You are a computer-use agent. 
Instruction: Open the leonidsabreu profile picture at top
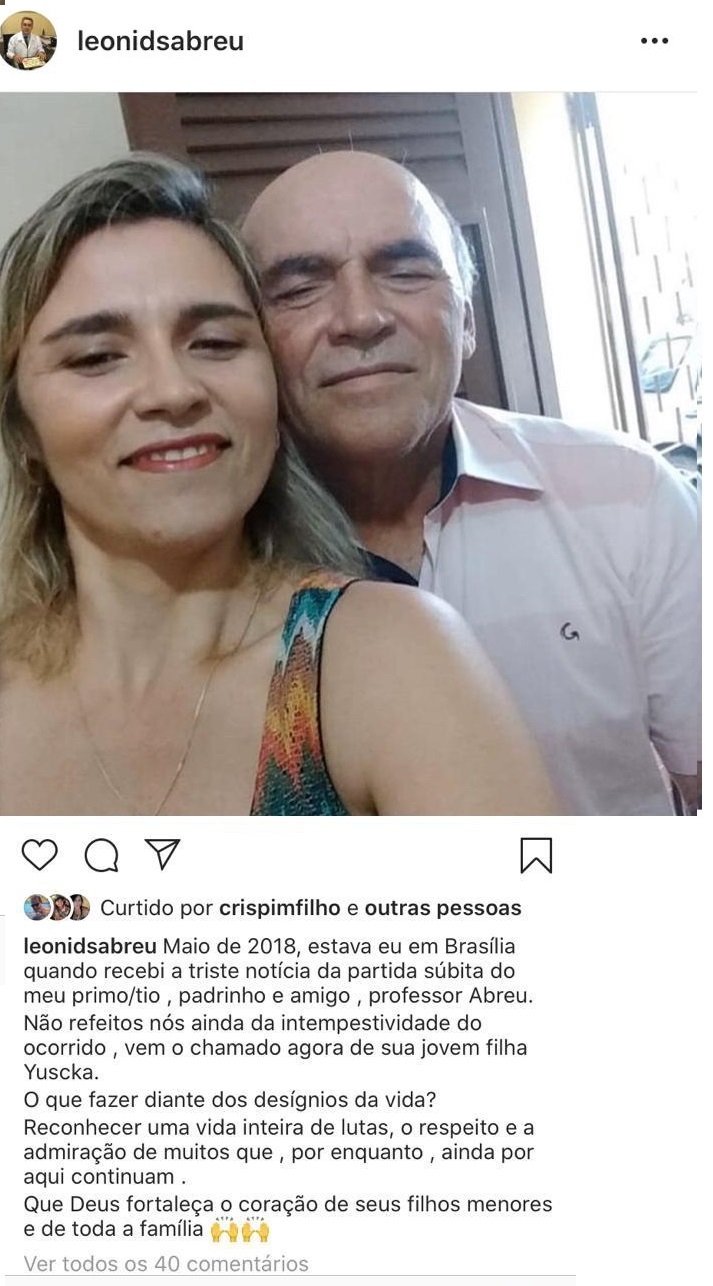coord(27,41)
